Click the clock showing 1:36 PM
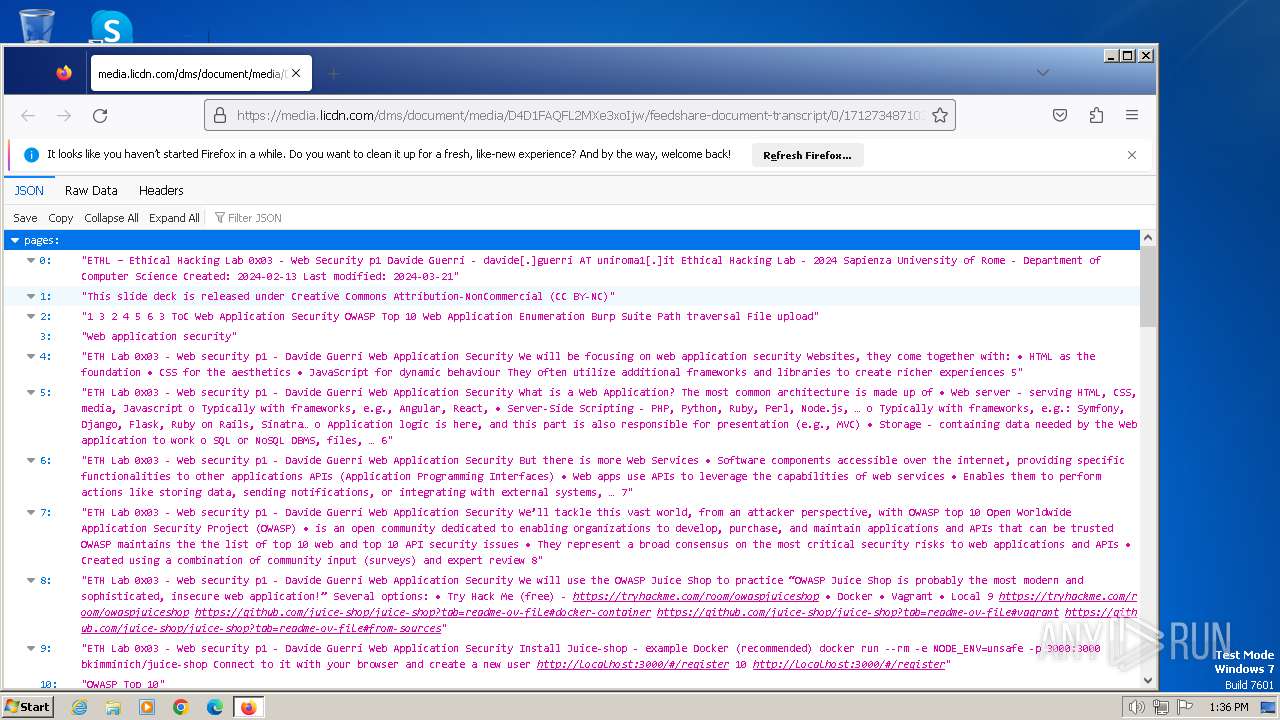 tap(1228, 707)
